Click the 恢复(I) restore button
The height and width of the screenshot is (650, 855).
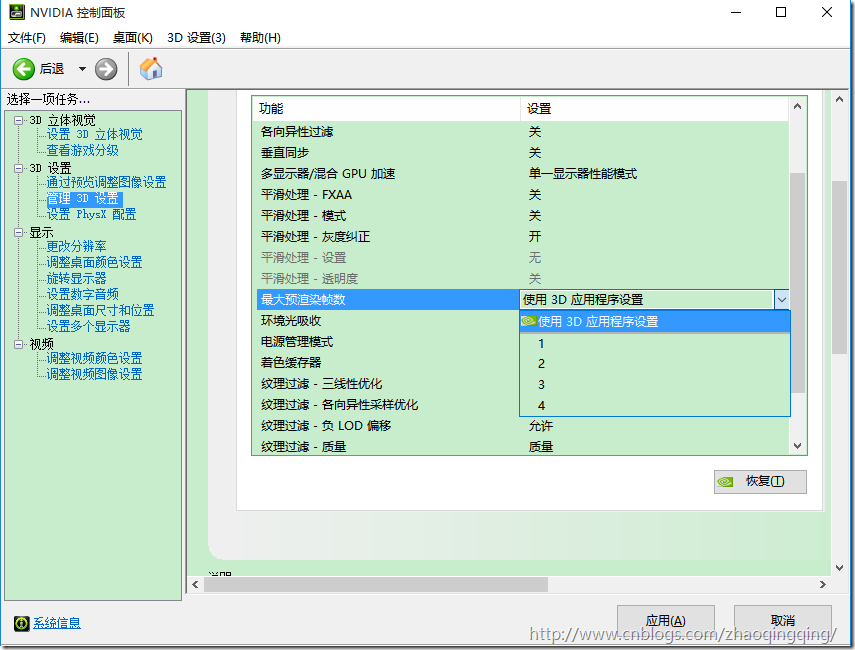coord(760,481)
